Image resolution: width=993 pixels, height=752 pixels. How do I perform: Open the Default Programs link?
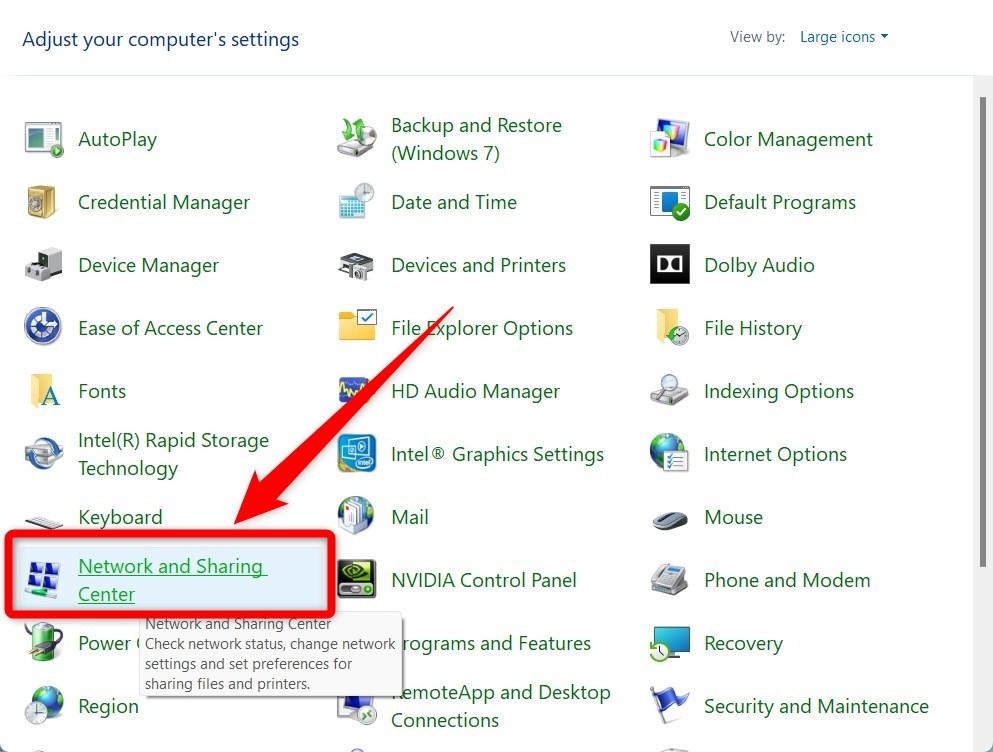pyautogui.click(x=780, y=202)
